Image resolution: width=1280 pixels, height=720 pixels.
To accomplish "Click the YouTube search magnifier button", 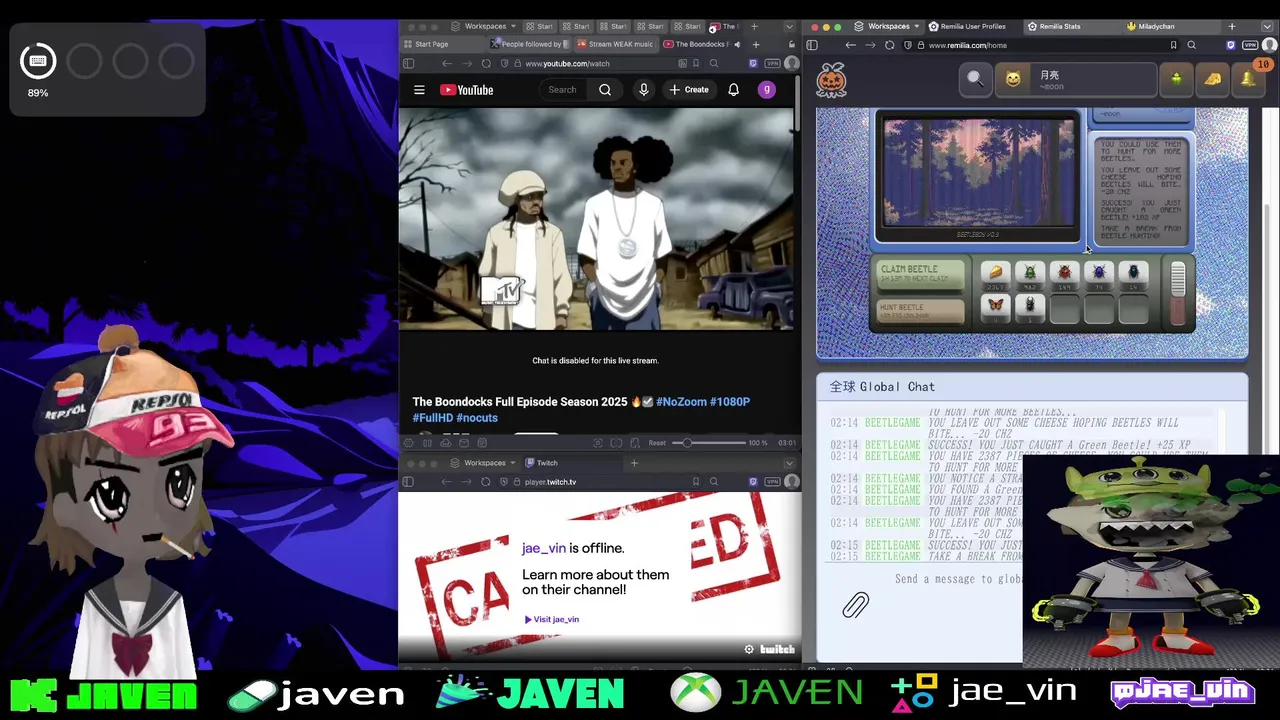I will tap(605, 90).
